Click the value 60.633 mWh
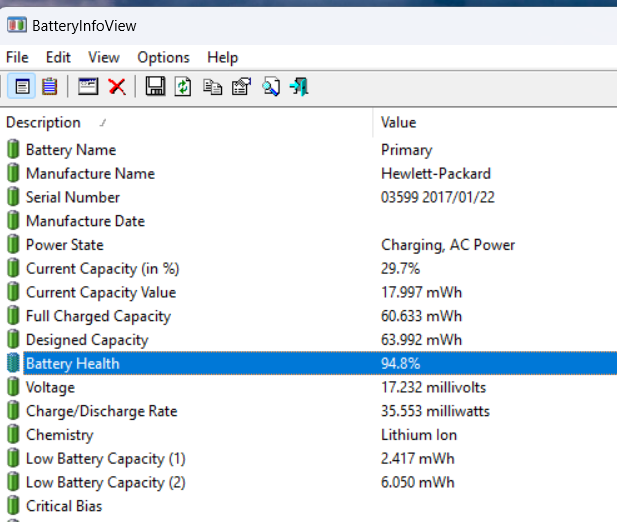This screenshot has width=617, height=522. [421, 316]
